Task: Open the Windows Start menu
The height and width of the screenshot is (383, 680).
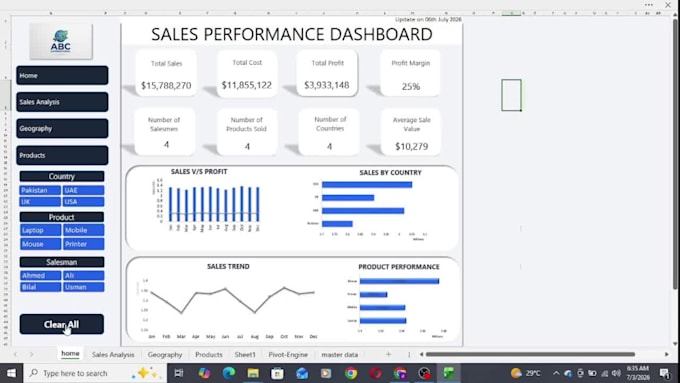Action: (x=11, y=373)
